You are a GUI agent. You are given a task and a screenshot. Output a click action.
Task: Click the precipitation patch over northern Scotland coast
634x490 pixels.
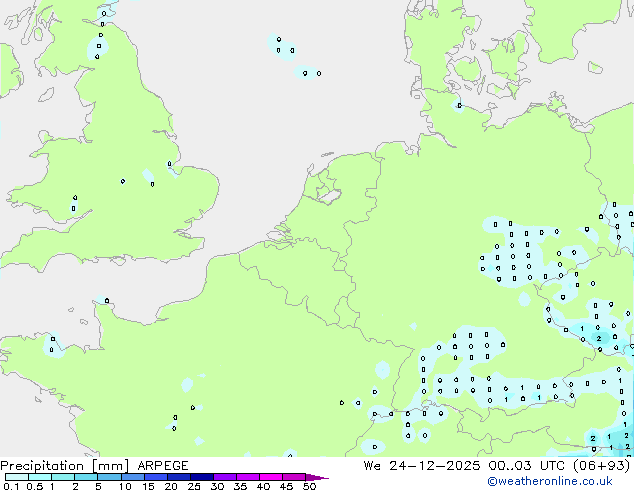100,40
